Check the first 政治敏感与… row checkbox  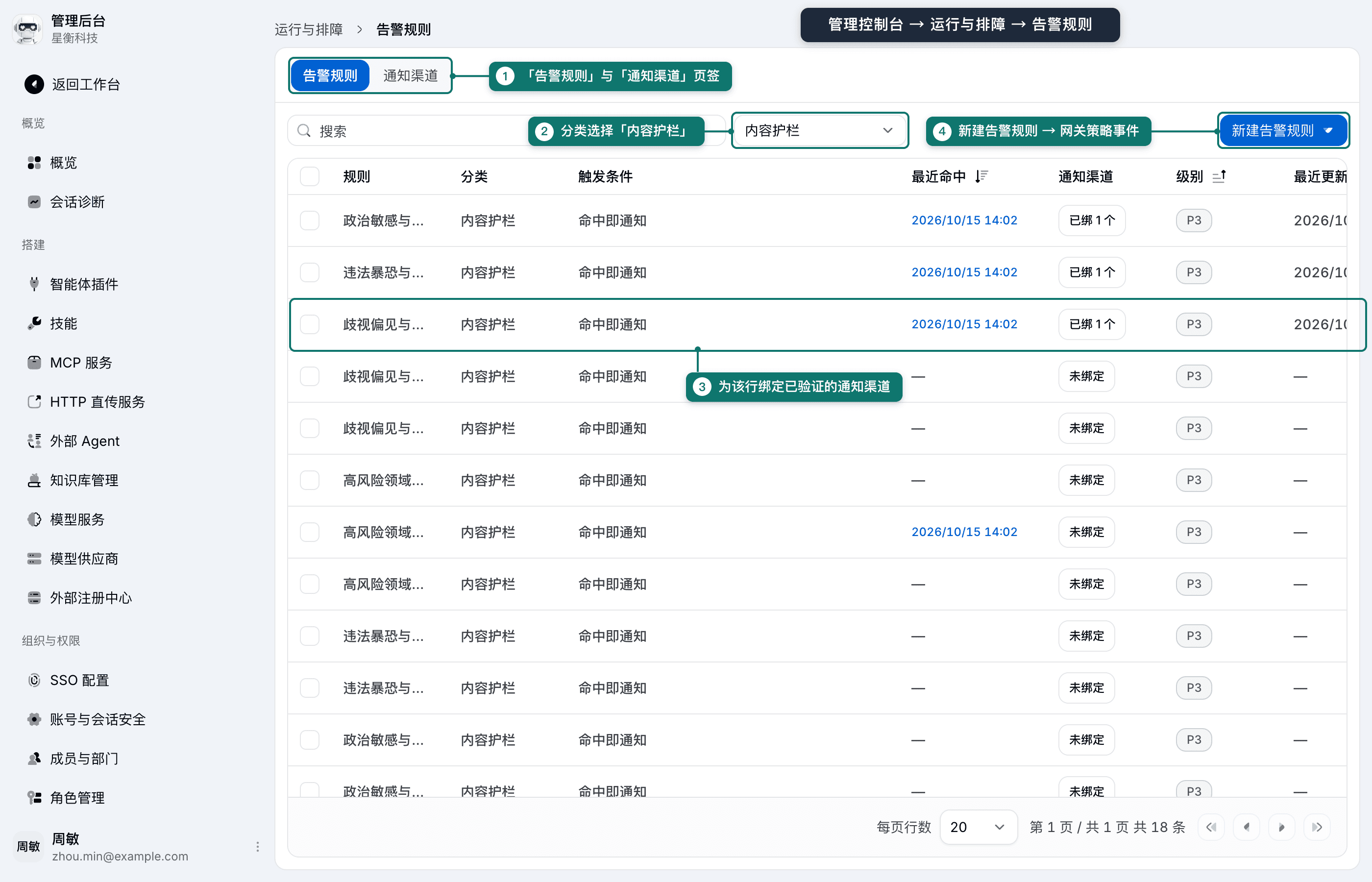310,220
